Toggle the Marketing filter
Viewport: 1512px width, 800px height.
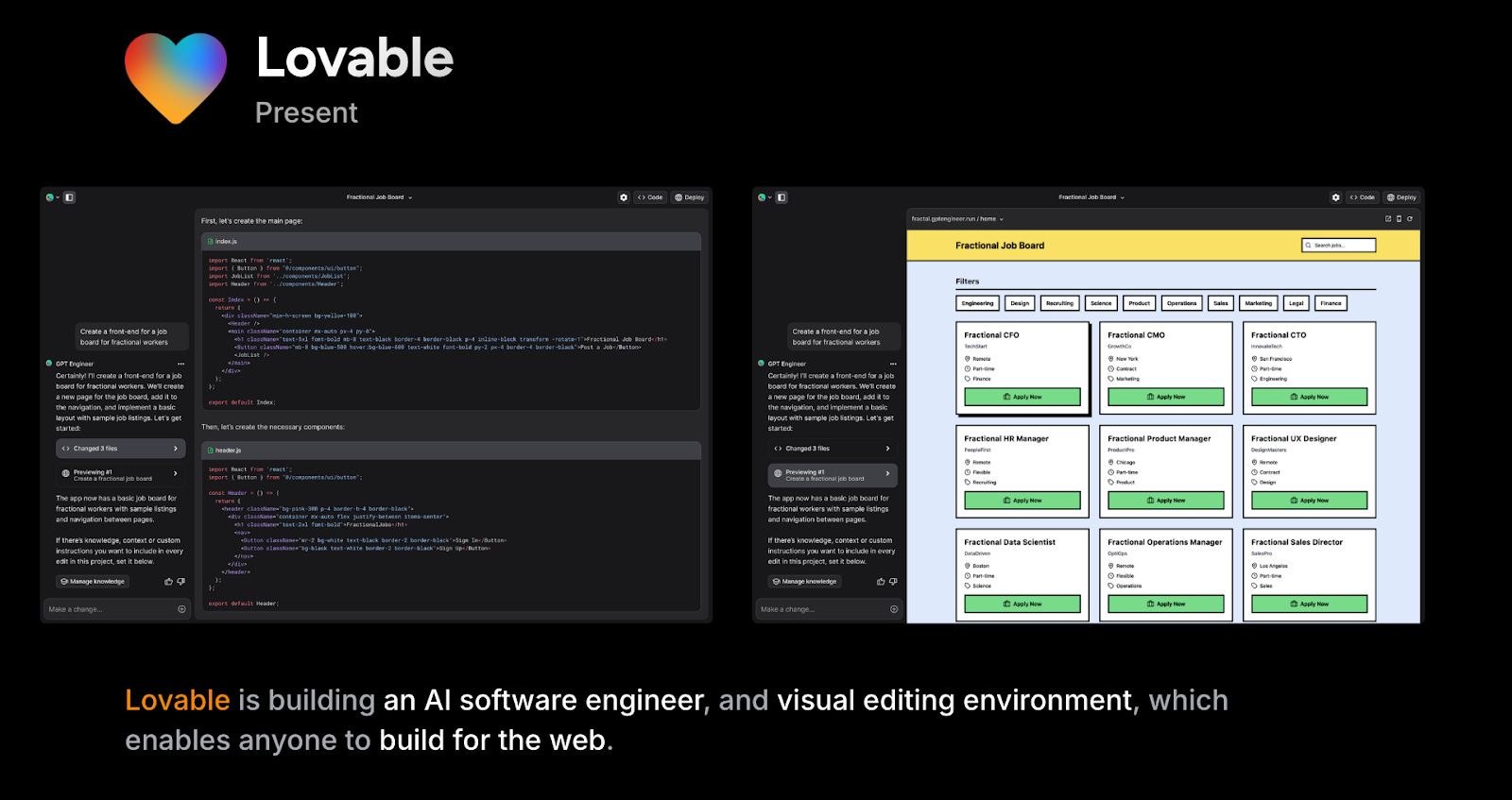click(x=1259, y=303)
